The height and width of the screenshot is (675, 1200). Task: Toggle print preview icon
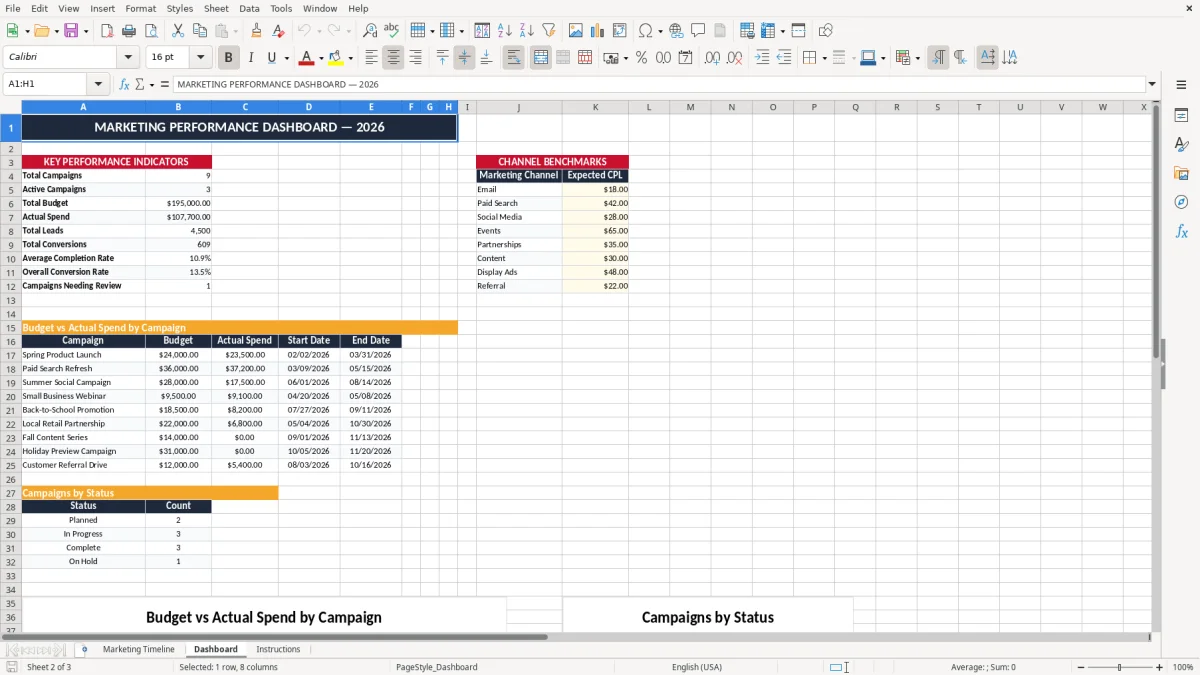coord(151,31)
